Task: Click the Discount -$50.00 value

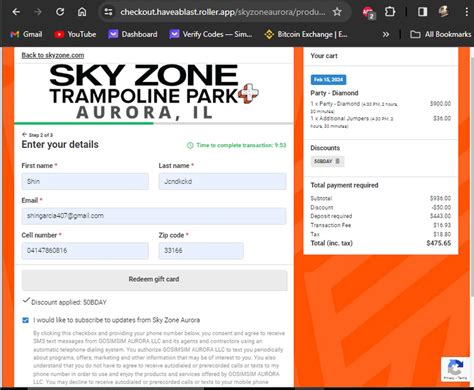Action: [x=441, y=207]
